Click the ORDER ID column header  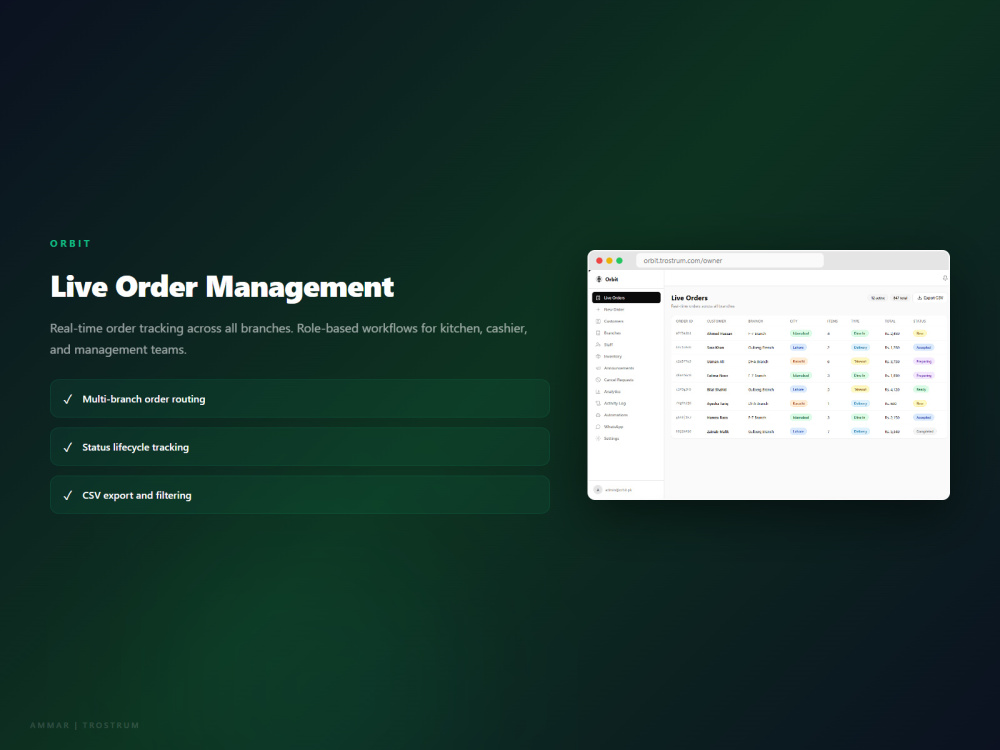point(684,321)
